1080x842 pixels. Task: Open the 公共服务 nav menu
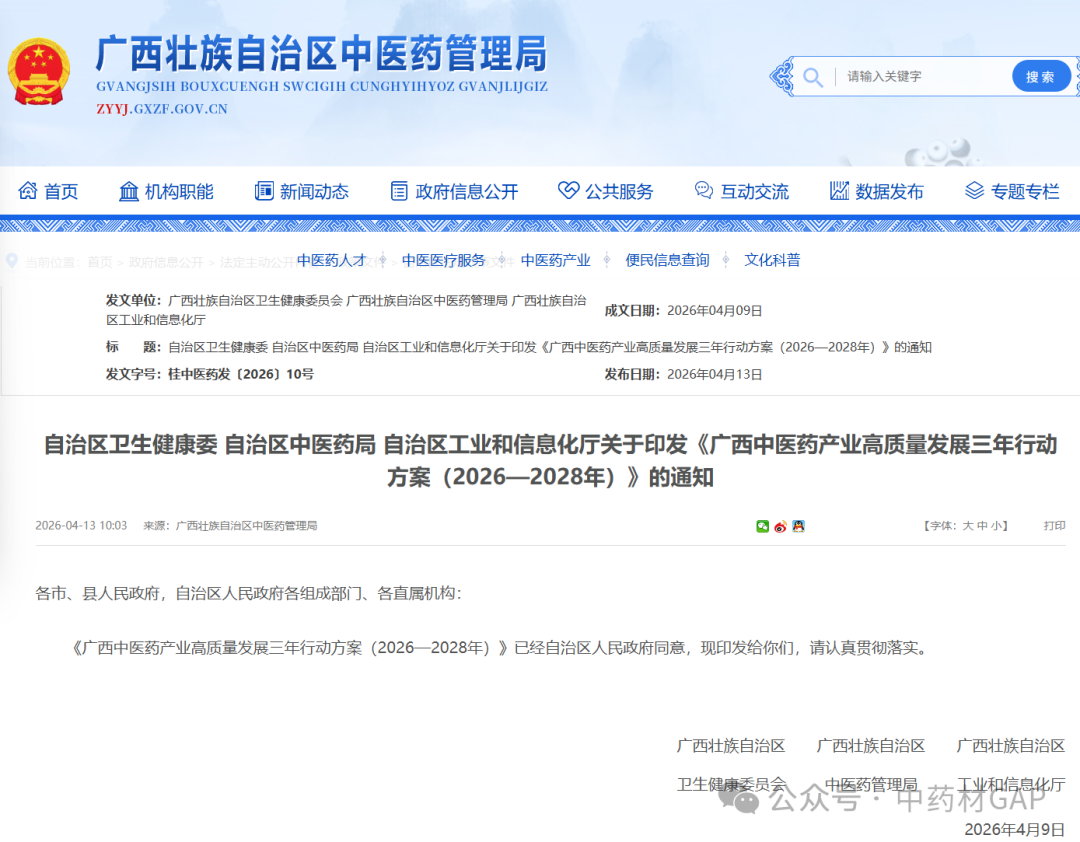pyautogui.click(x=619, y=192)
